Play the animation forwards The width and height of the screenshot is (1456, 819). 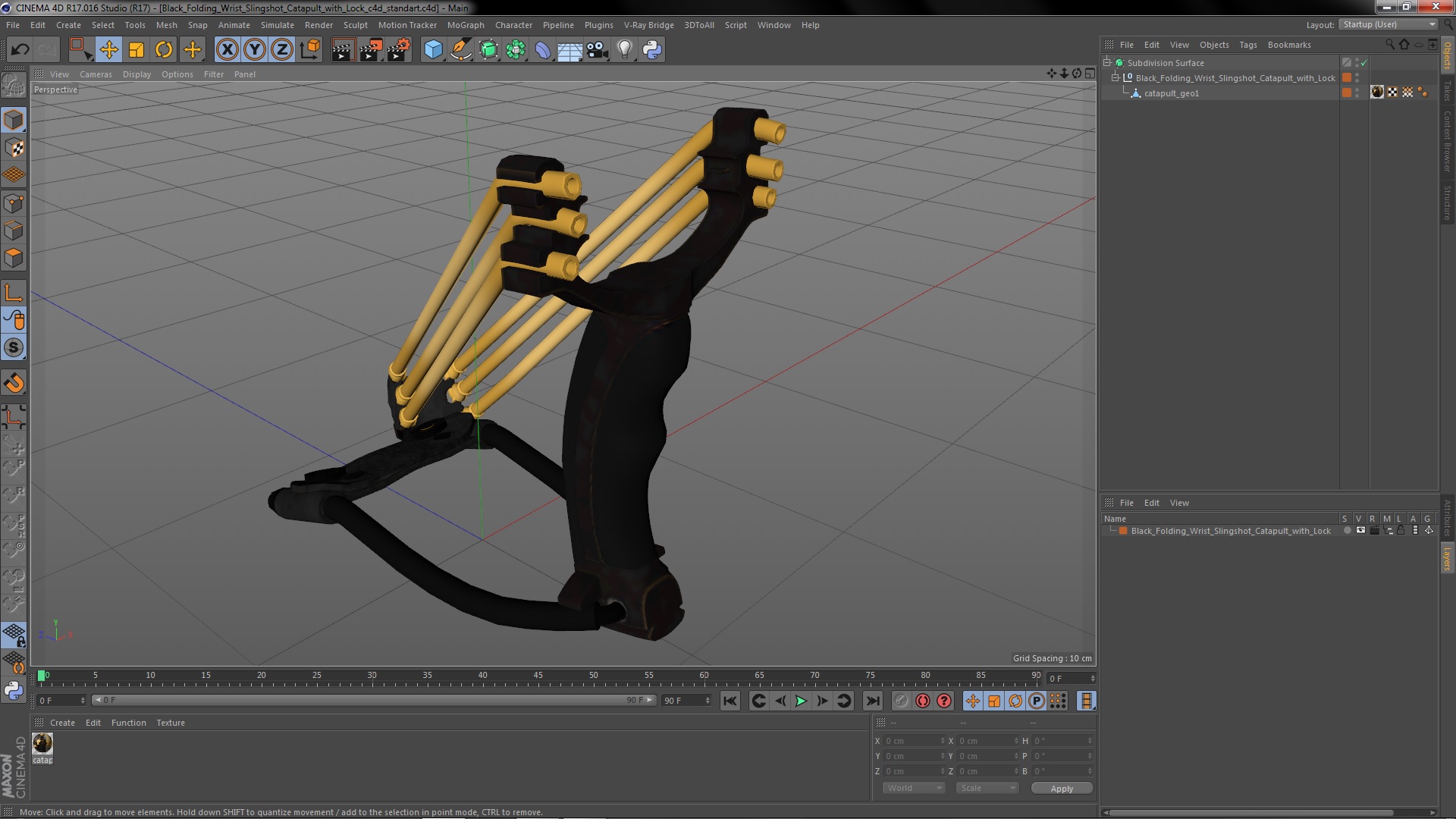tap(801, 701)
